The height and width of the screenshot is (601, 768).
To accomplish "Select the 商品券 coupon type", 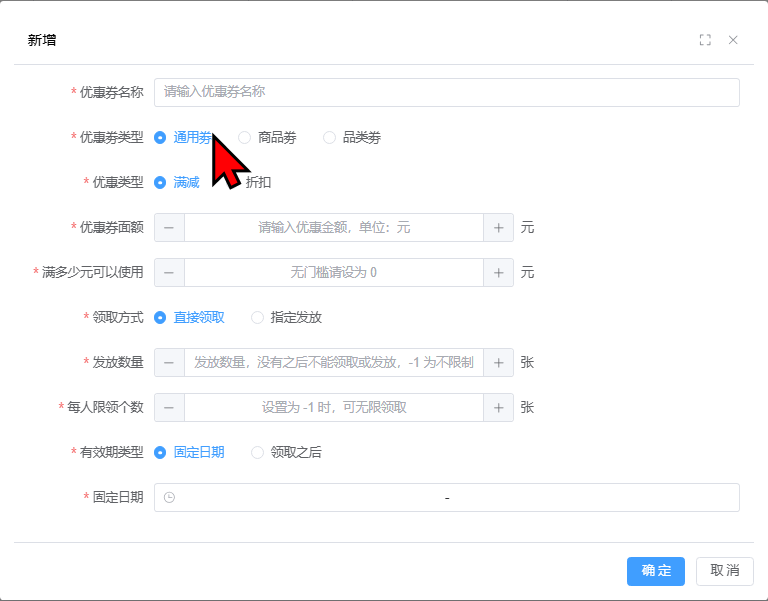I will [267, 138].
